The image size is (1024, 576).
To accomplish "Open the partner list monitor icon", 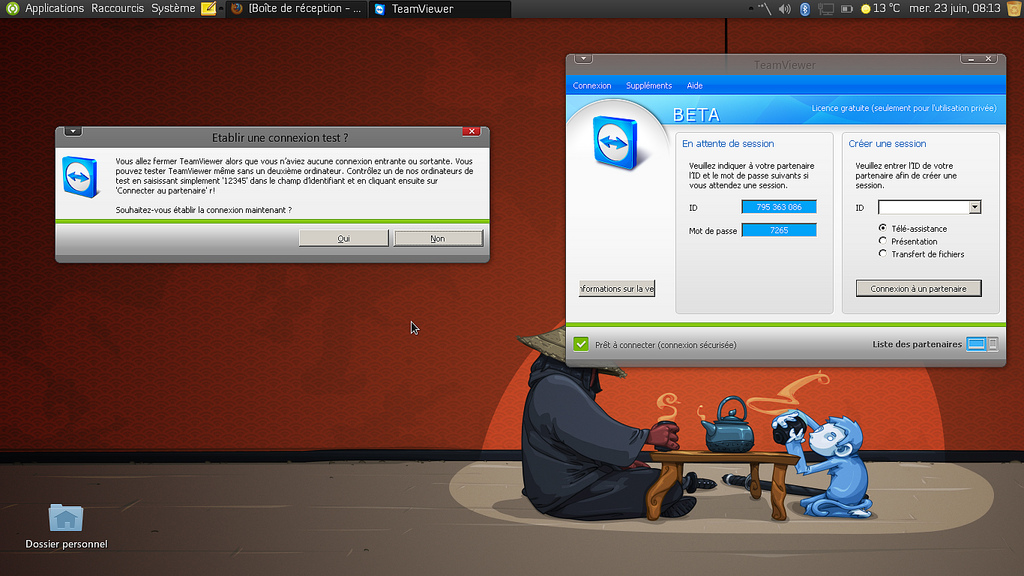I will click(976, 344).
